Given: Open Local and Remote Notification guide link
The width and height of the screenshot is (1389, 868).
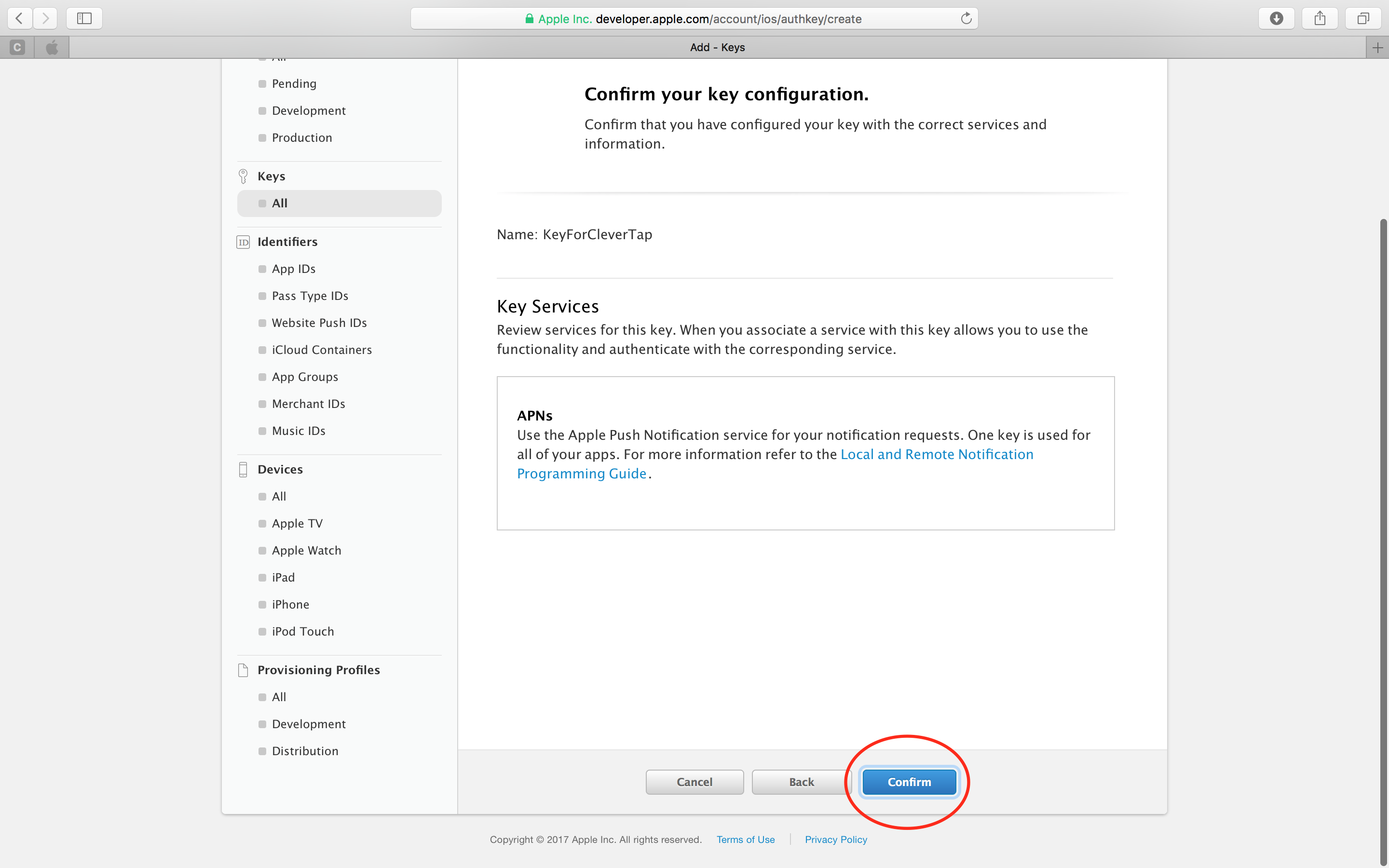Looking at the screenshot, I should [936, 455].
